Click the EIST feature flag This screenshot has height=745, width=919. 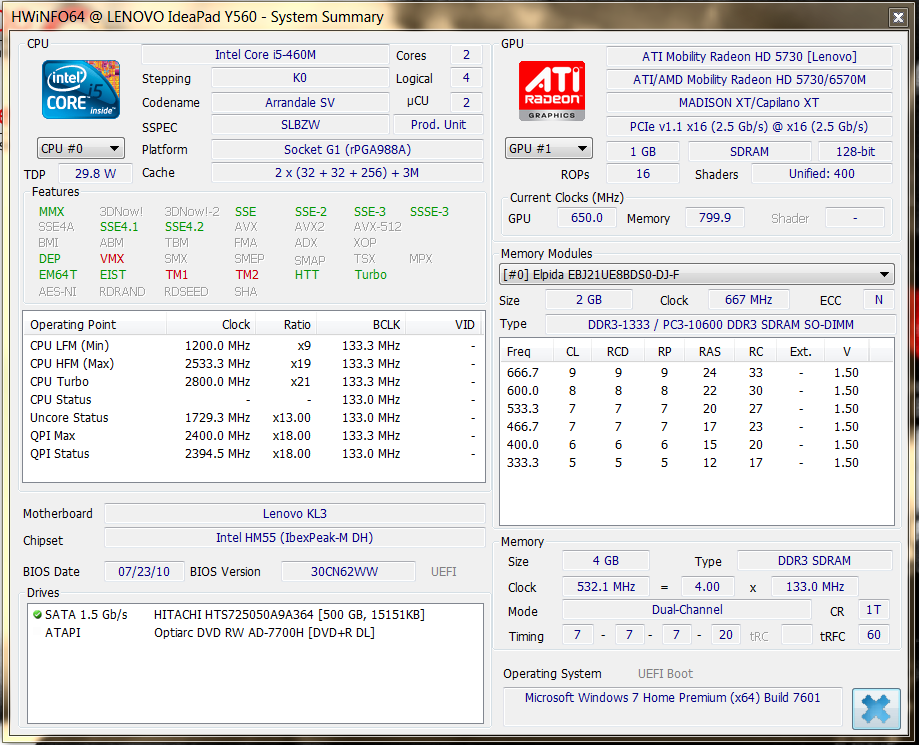[113, 275]
